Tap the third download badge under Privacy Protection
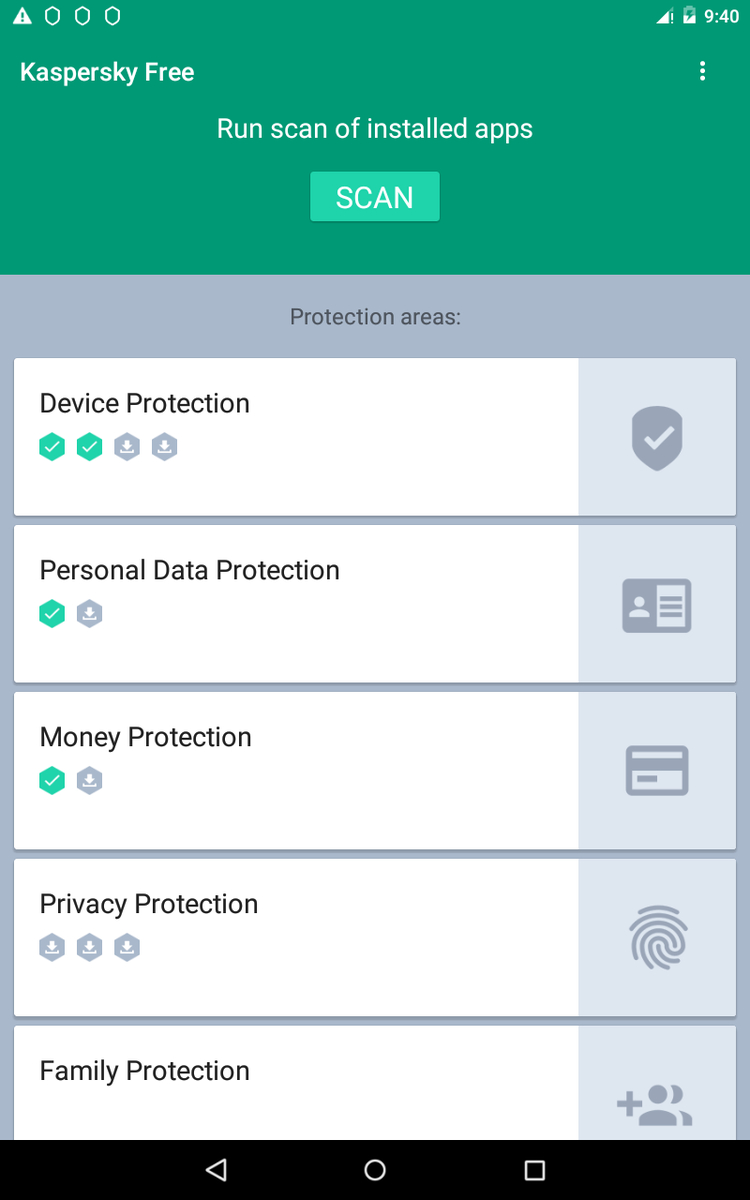Screen dimensions: 750x1200 pos(127,947)
